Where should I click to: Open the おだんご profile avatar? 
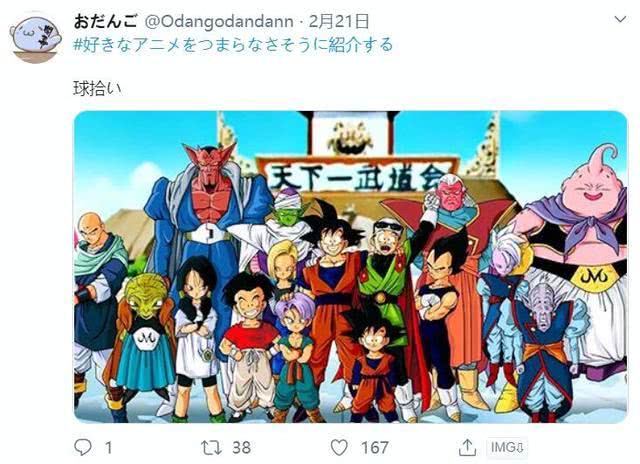point(35,40)
